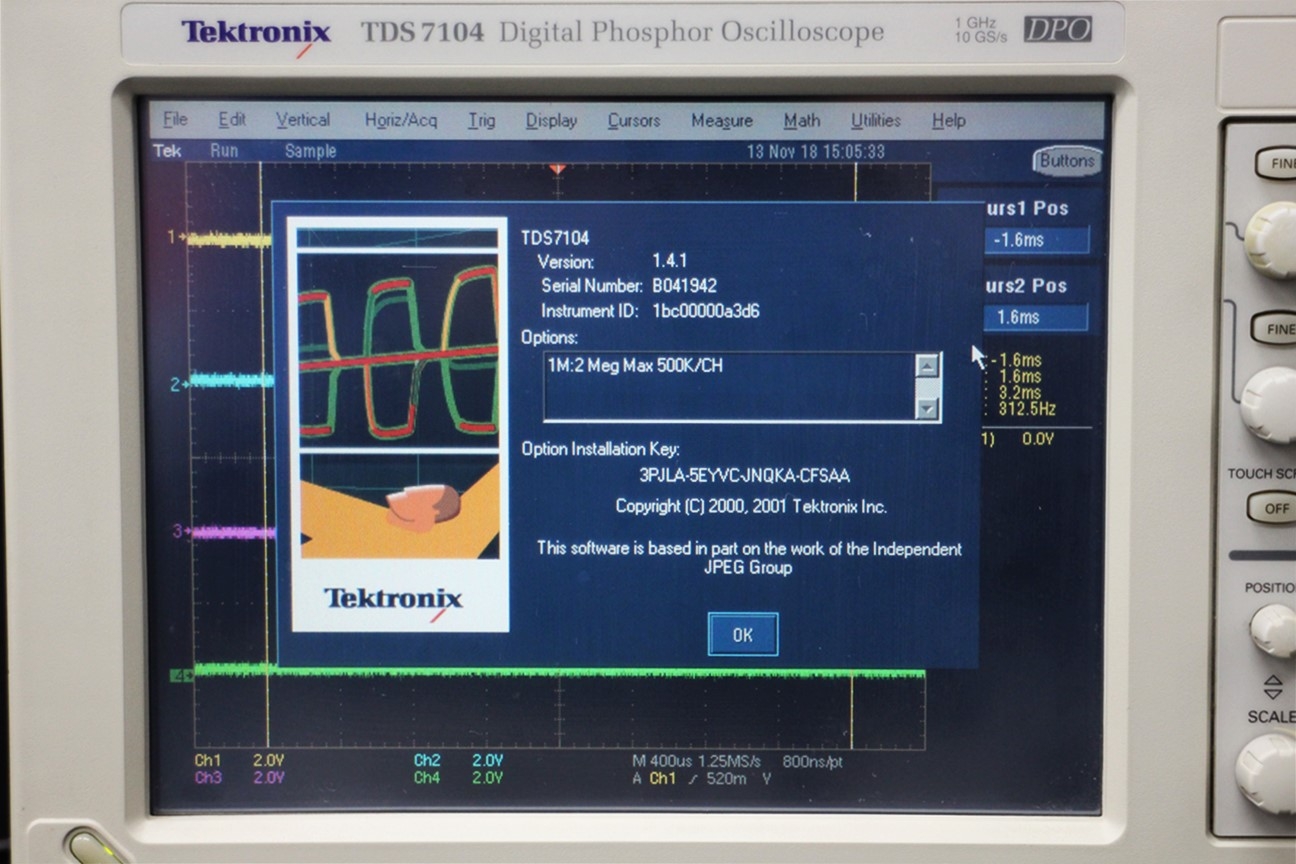Click the Copyright (C) 2000, 2001 Tektronix line
The height and width of the screenshot is (864, 1296).
[x=751, y=507]
